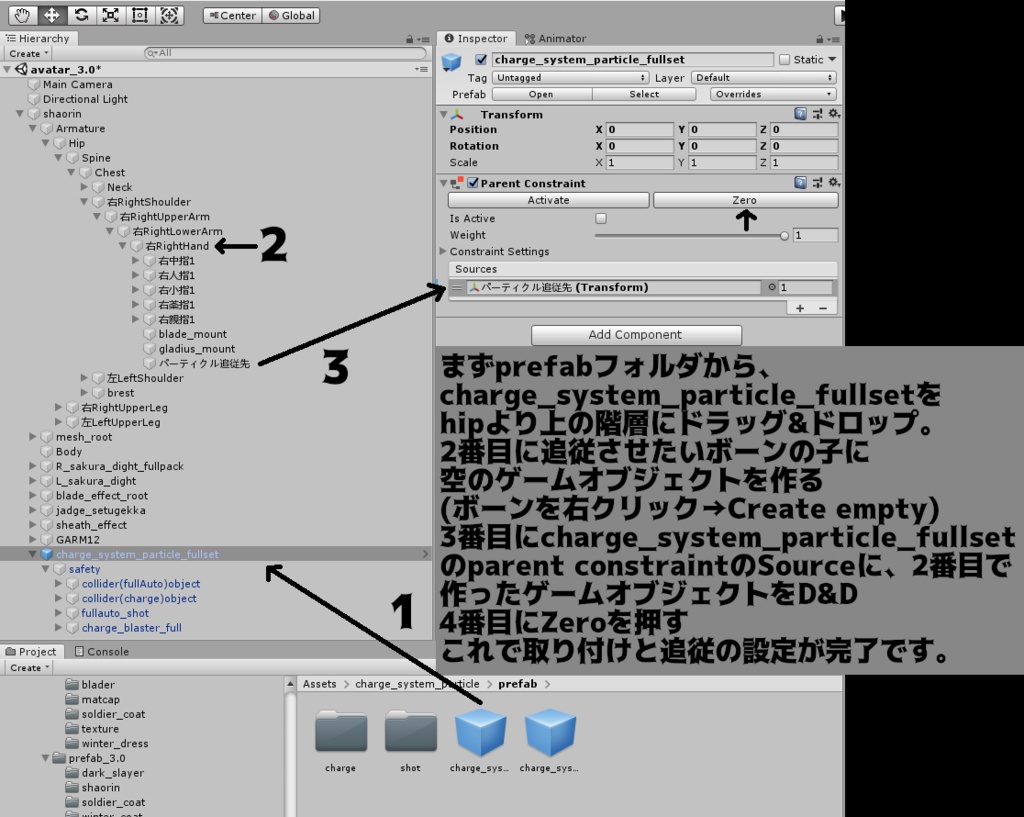Expand 左LeftShoulder bone
The image size is (1024, 817).
pos(84,377)
